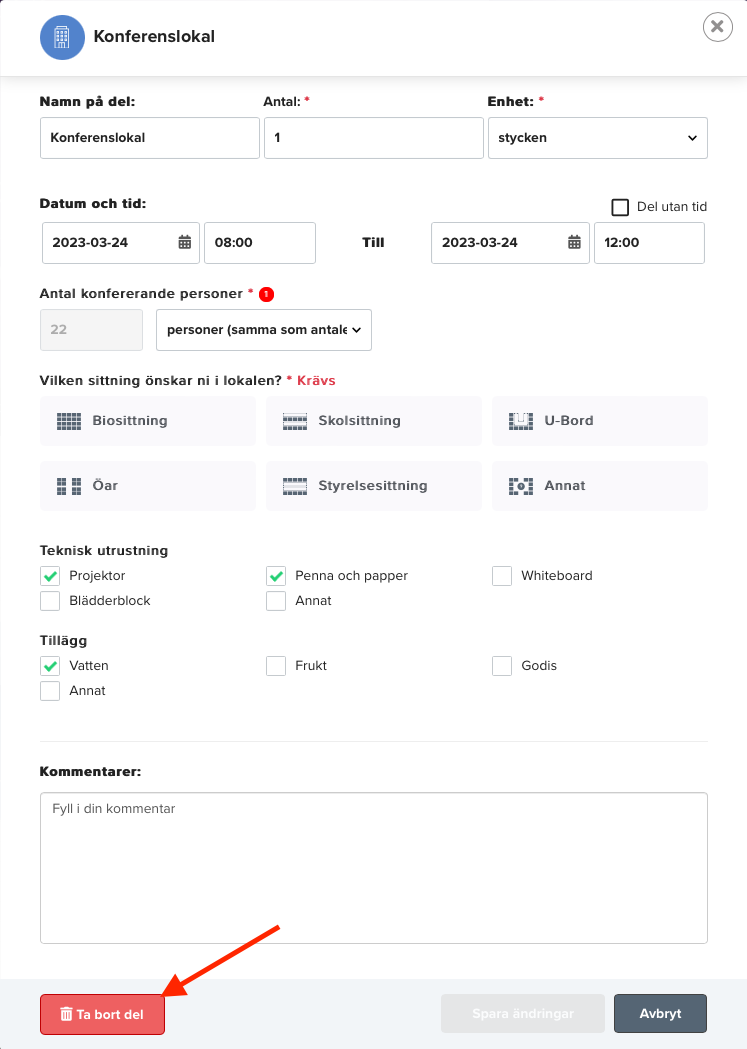The image size is (747, 1049).
Task: Enable the Whiteboard checkbox
Action: tap(502, 576)
